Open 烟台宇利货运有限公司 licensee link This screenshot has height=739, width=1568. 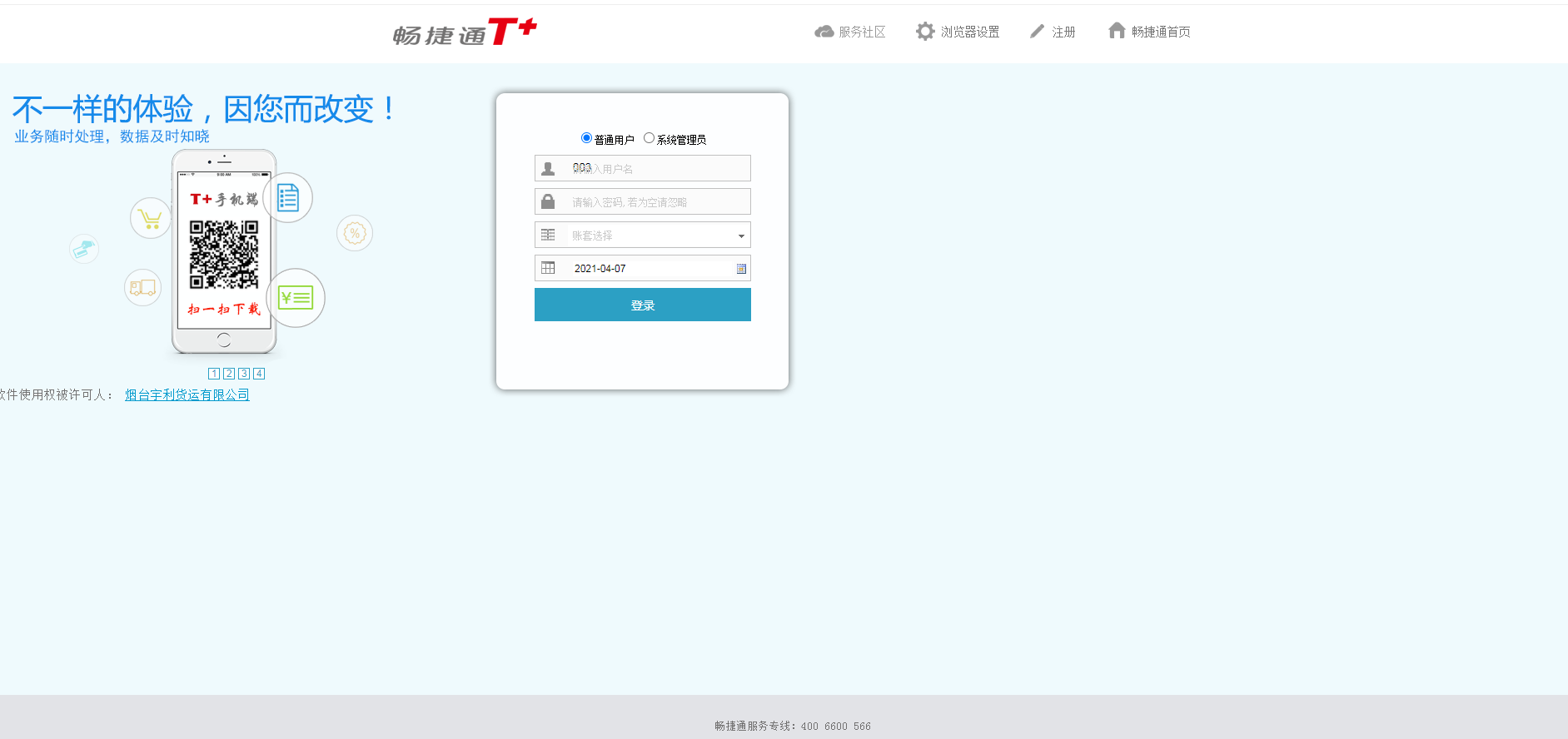pyautogui.click(x=187, y=394)
